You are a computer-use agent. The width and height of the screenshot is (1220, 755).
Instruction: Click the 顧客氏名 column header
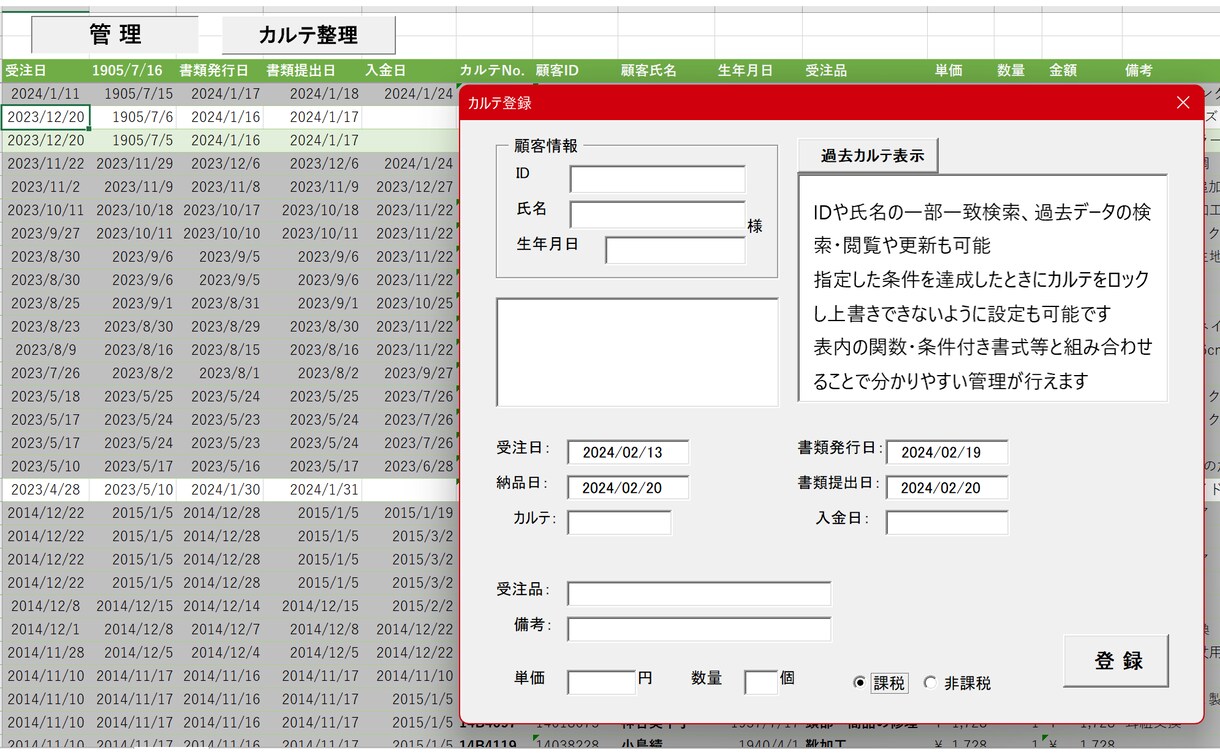click(665, 70)
